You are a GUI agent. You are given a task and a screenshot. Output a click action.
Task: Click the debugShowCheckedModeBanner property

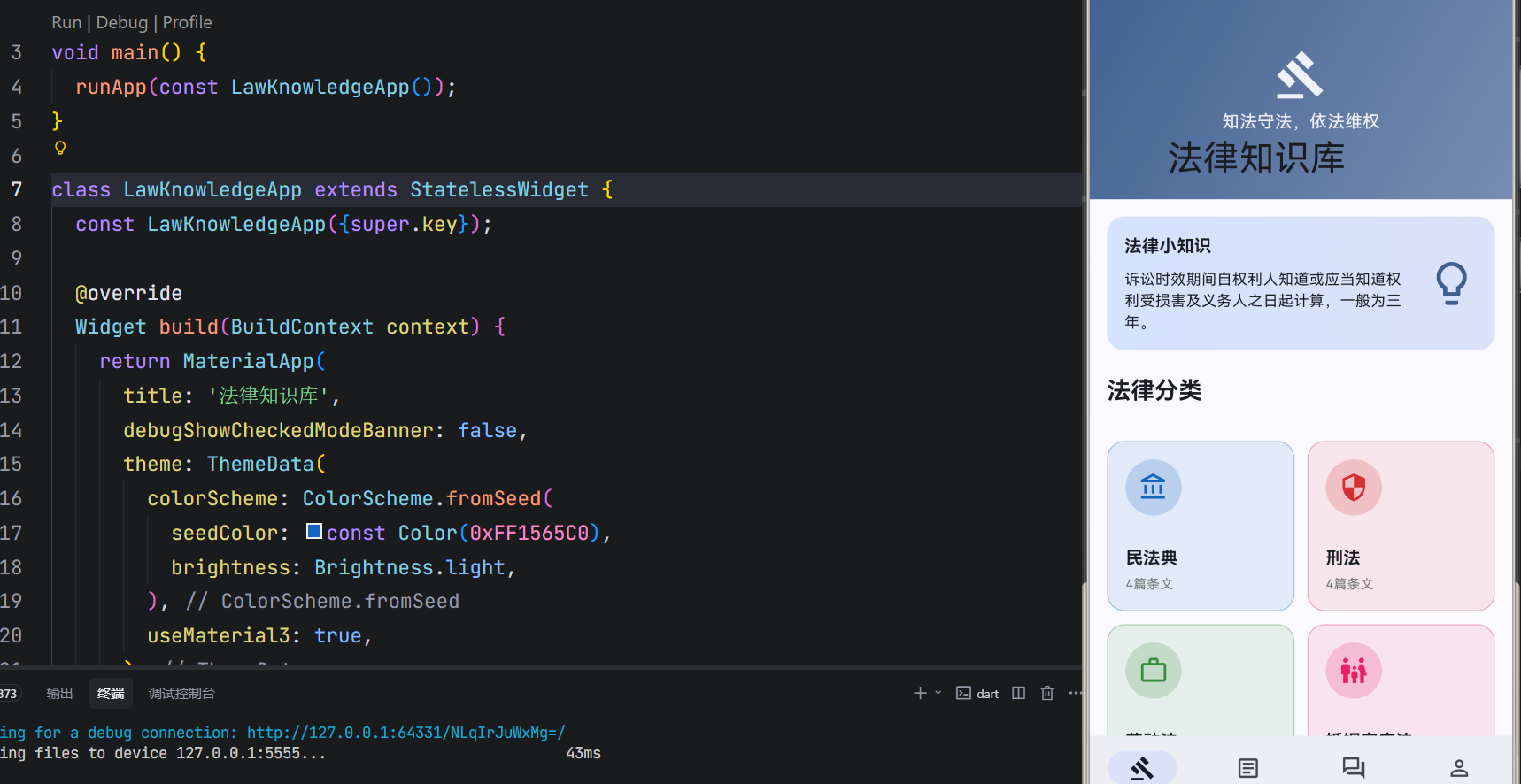click(x=279, y=430)
